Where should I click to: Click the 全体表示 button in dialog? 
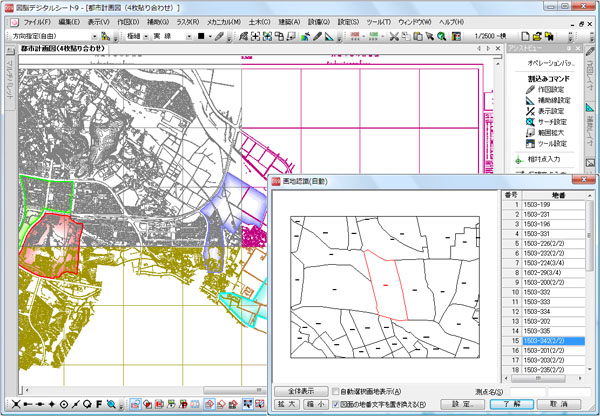tap(302, 391)
